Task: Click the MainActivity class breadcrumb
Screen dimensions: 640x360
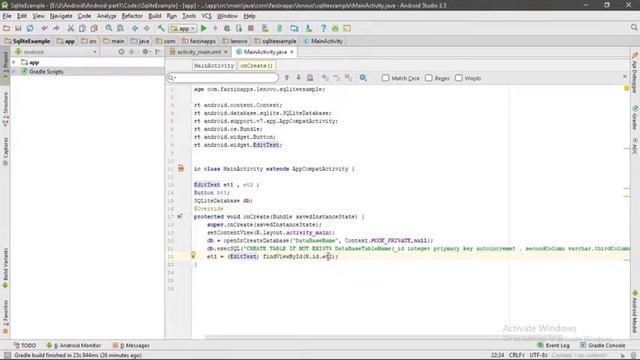Action: 214,66
